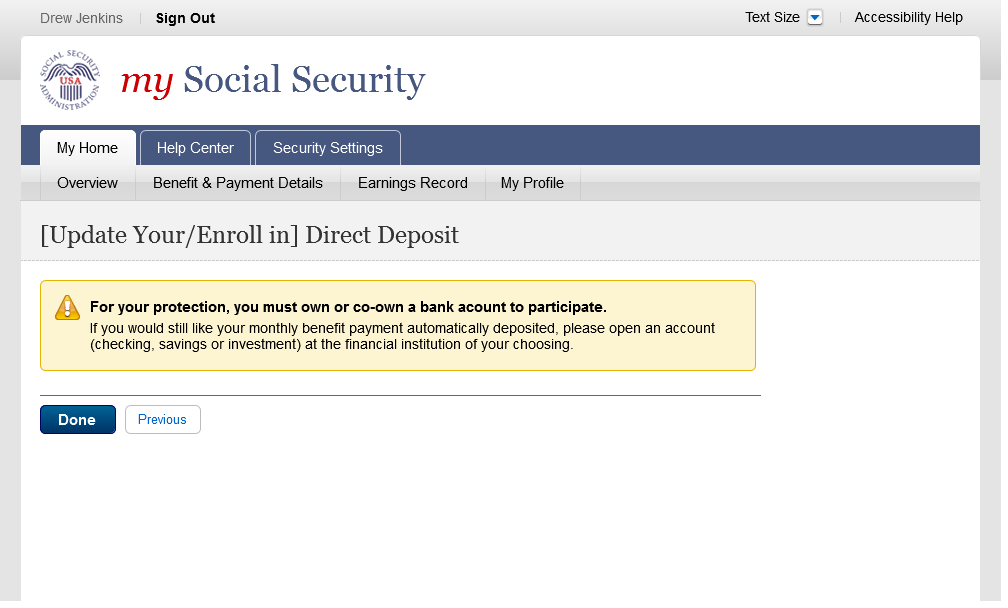
Task: Click the Social Security Administration seal logo
Action: 70,80
